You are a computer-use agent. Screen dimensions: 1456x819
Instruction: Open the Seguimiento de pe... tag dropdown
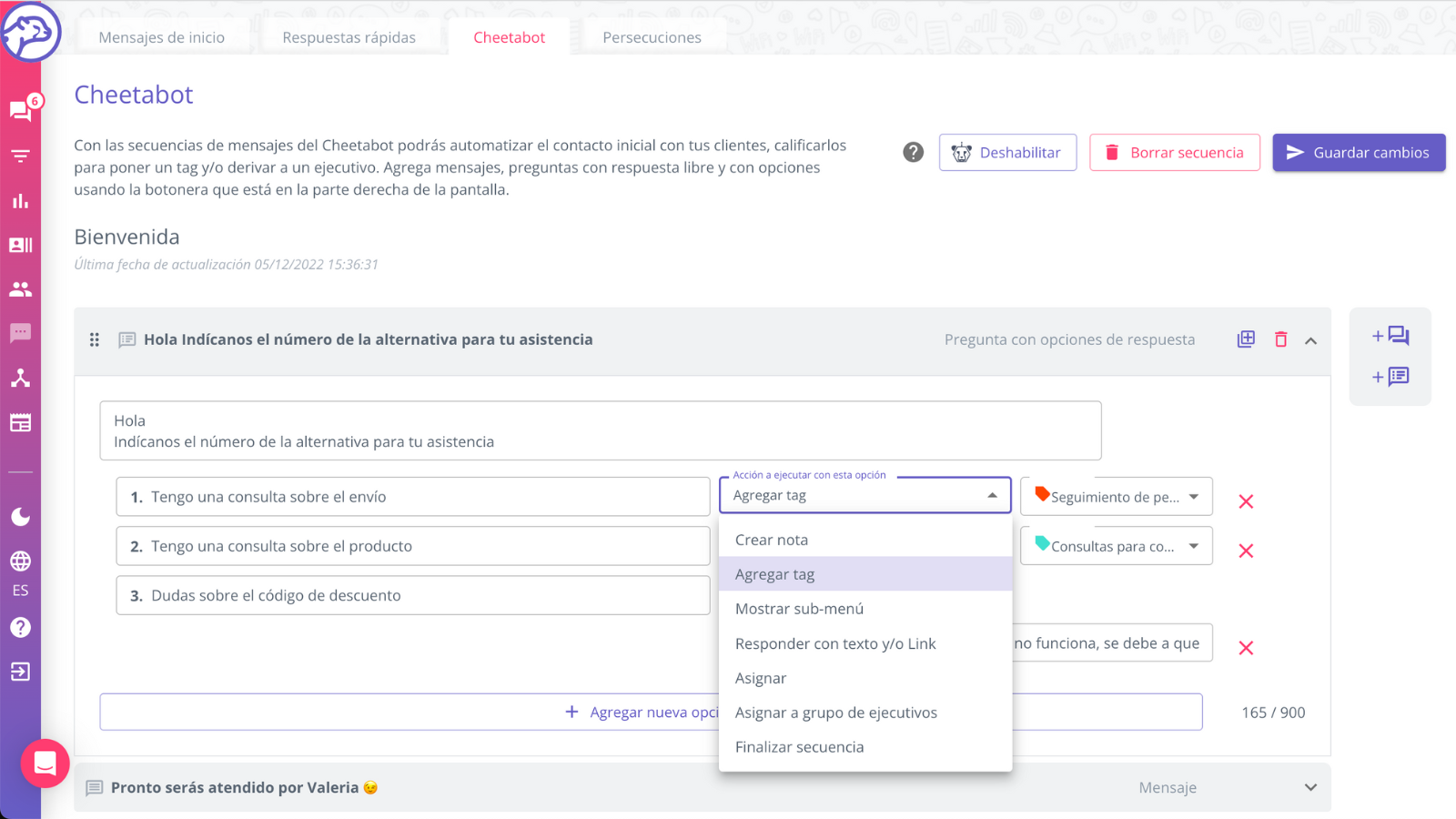(x=1117, y=496)
